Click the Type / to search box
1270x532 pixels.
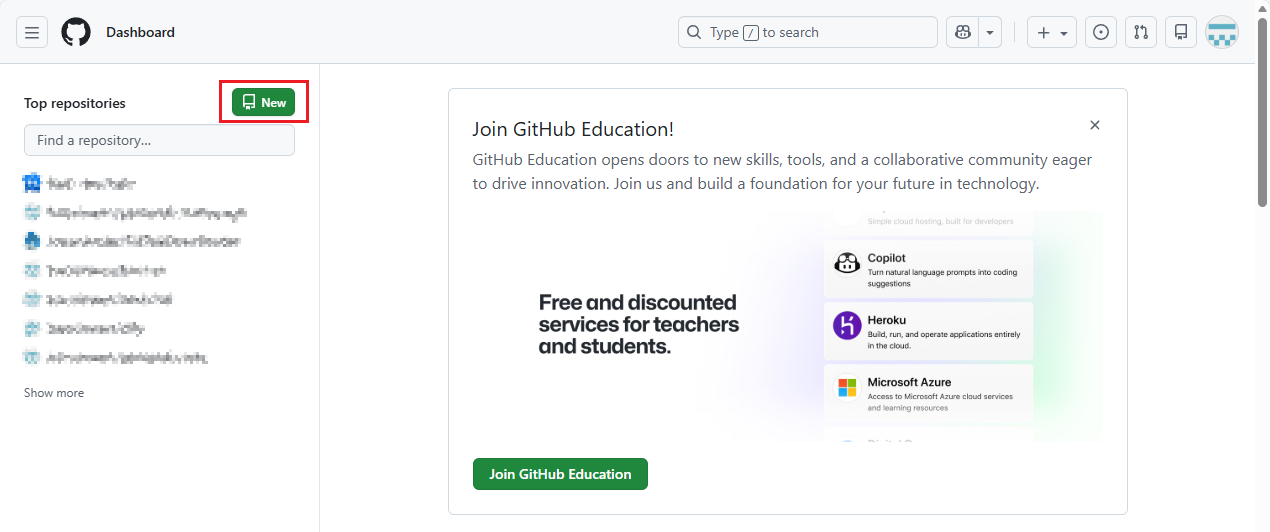(x=808, y=32)
